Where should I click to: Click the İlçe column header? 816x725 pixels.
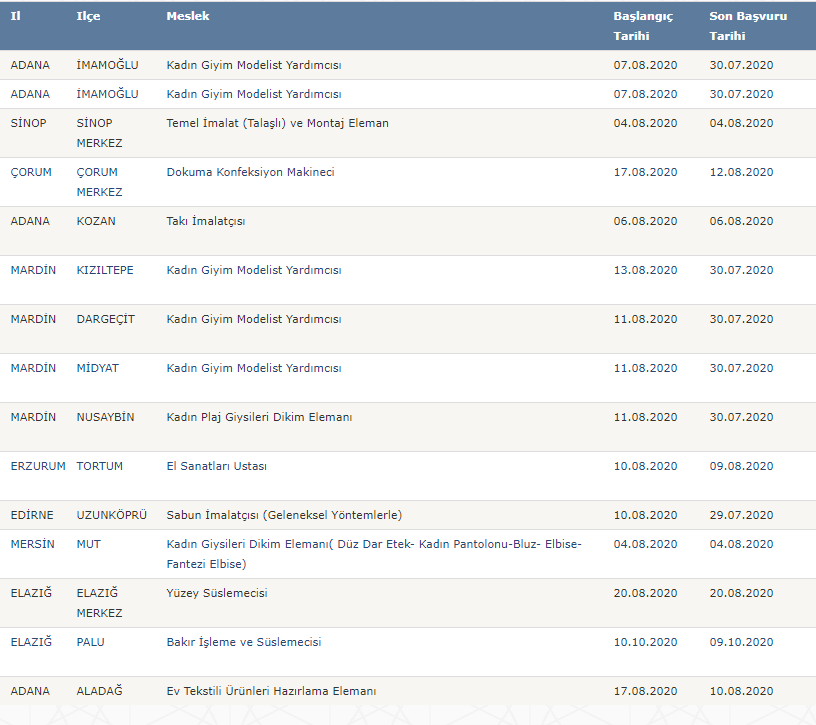coord(88,17)
